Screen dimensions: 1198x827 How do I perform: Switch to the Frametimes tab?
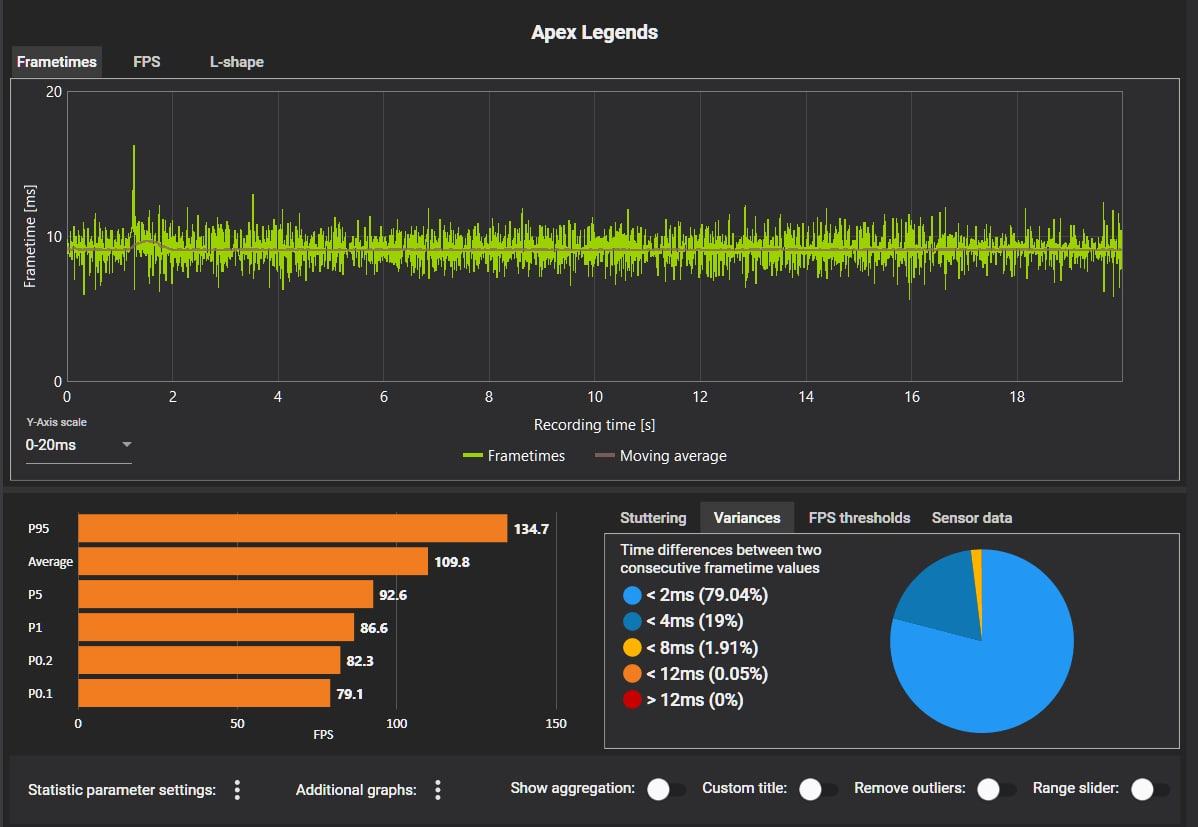[x=57, y=62]
